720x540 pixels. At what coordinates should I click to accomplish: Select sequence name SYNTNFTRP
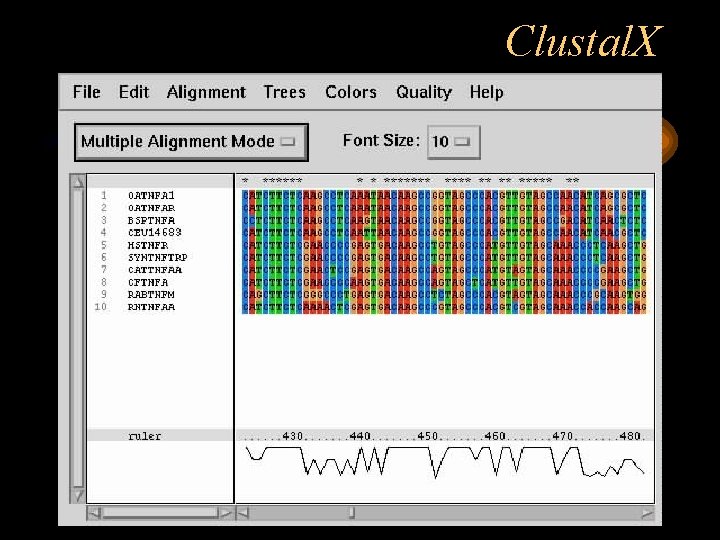coord(158,257)
